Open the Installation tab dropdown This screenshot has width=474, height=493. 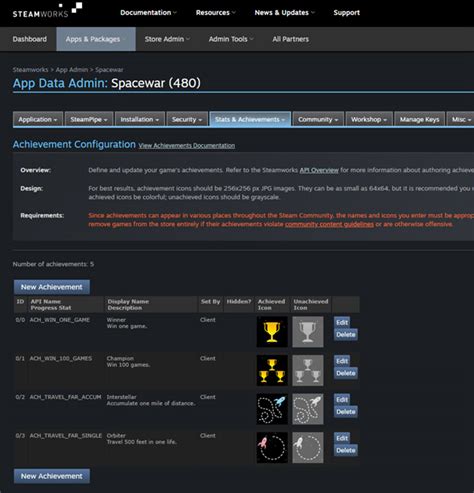click(x=140, y=119)
